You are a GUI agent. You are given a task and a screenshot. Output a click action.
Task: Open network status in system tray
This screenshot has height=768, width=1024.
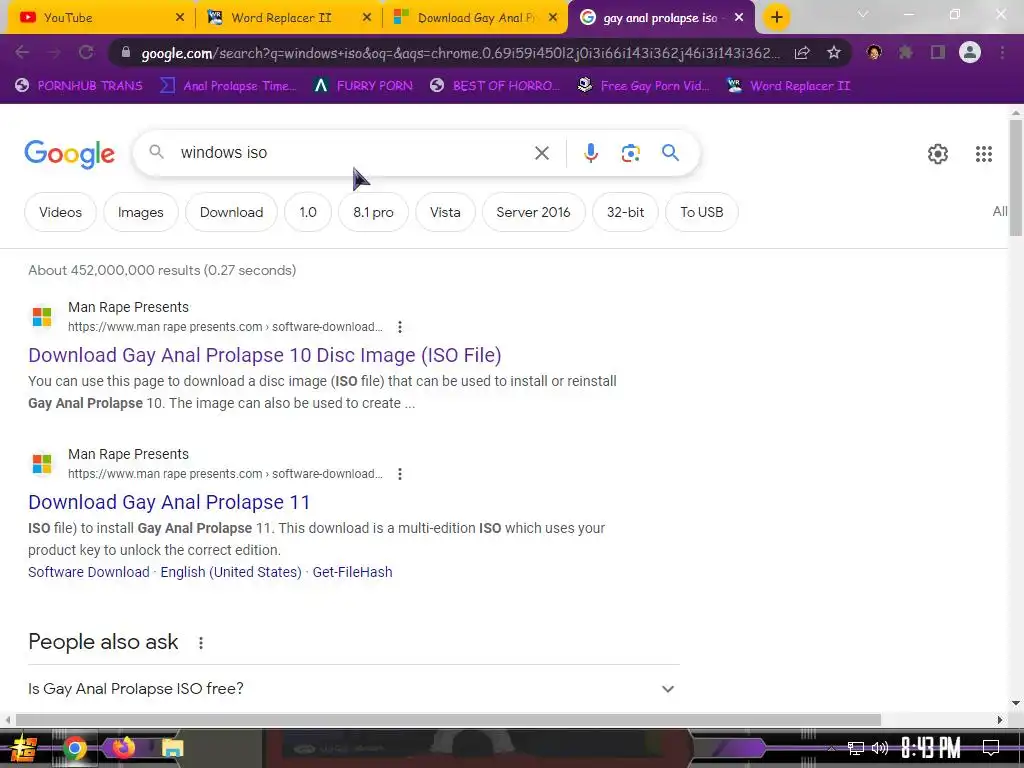[x=856, y=748]
